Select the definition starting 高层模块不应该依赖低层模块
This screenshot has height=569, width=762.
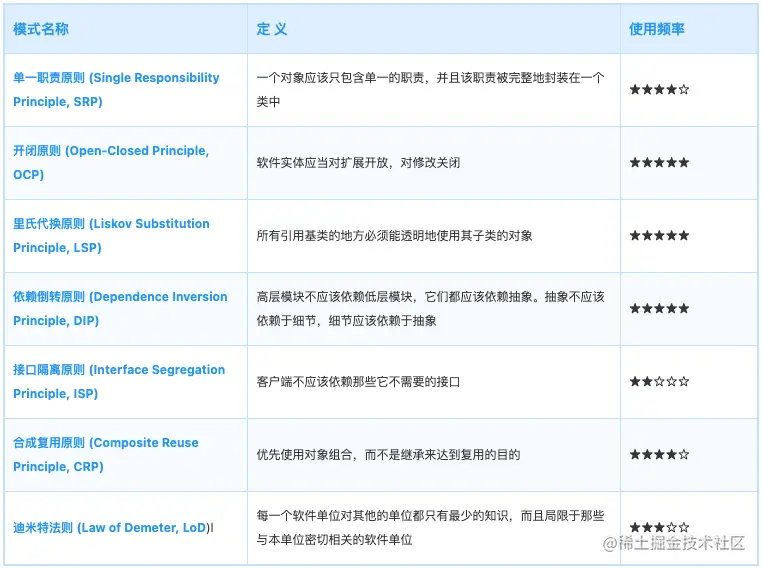point(431,309)
